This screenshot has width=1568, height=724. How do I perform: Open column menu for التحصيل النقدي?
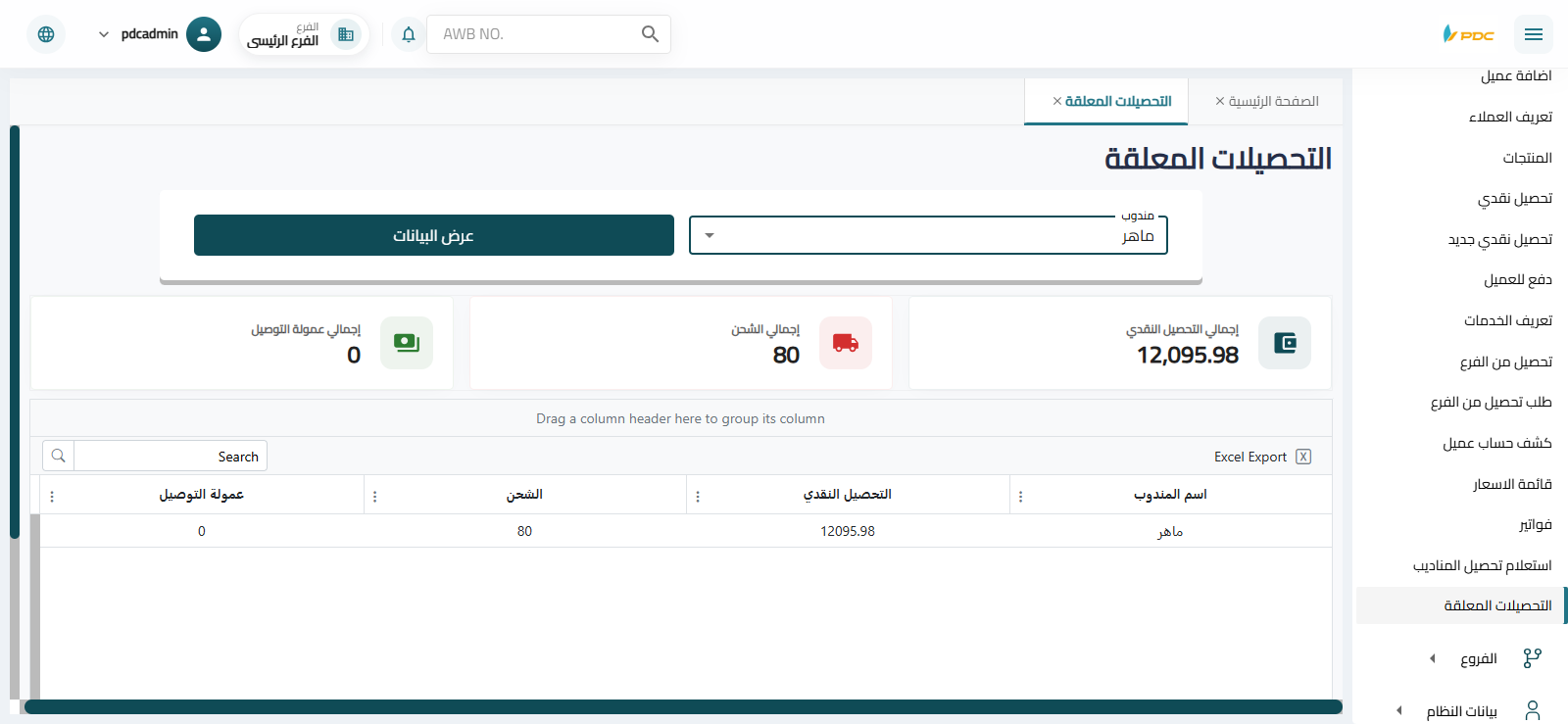pyautogui.click(x=698, y=497)
